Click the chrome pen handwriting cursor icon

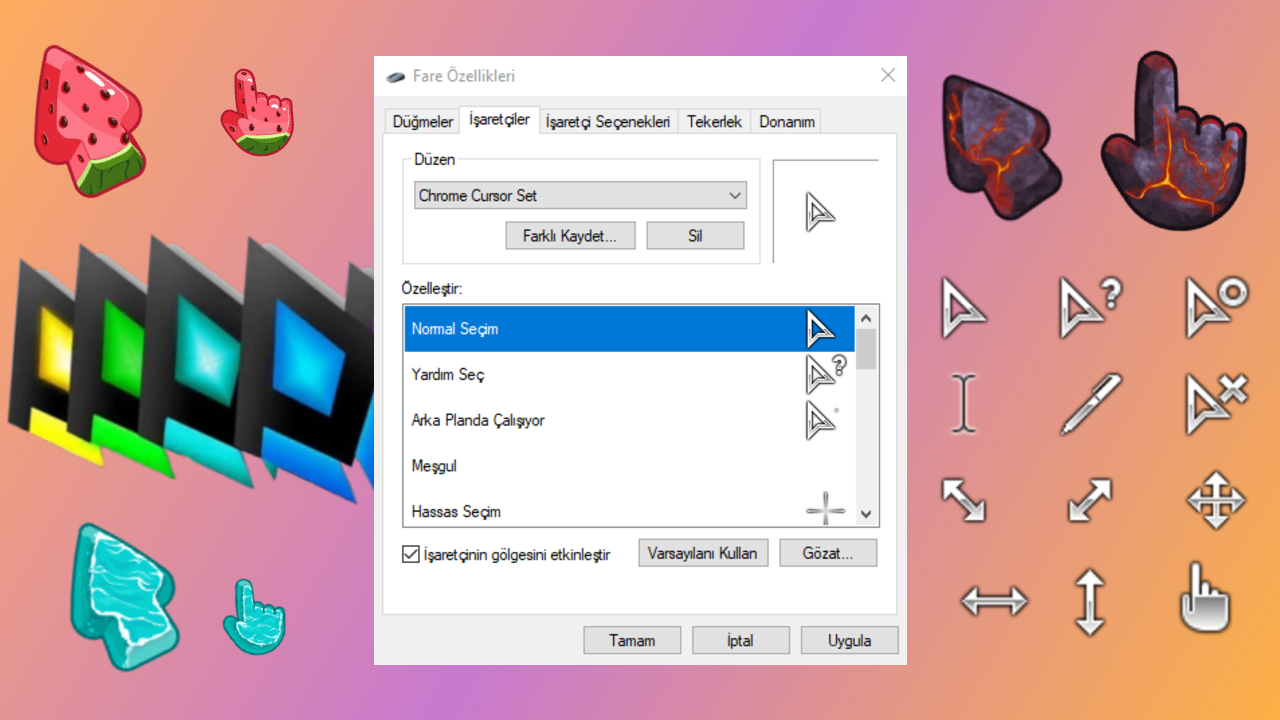pos(1090,403)
